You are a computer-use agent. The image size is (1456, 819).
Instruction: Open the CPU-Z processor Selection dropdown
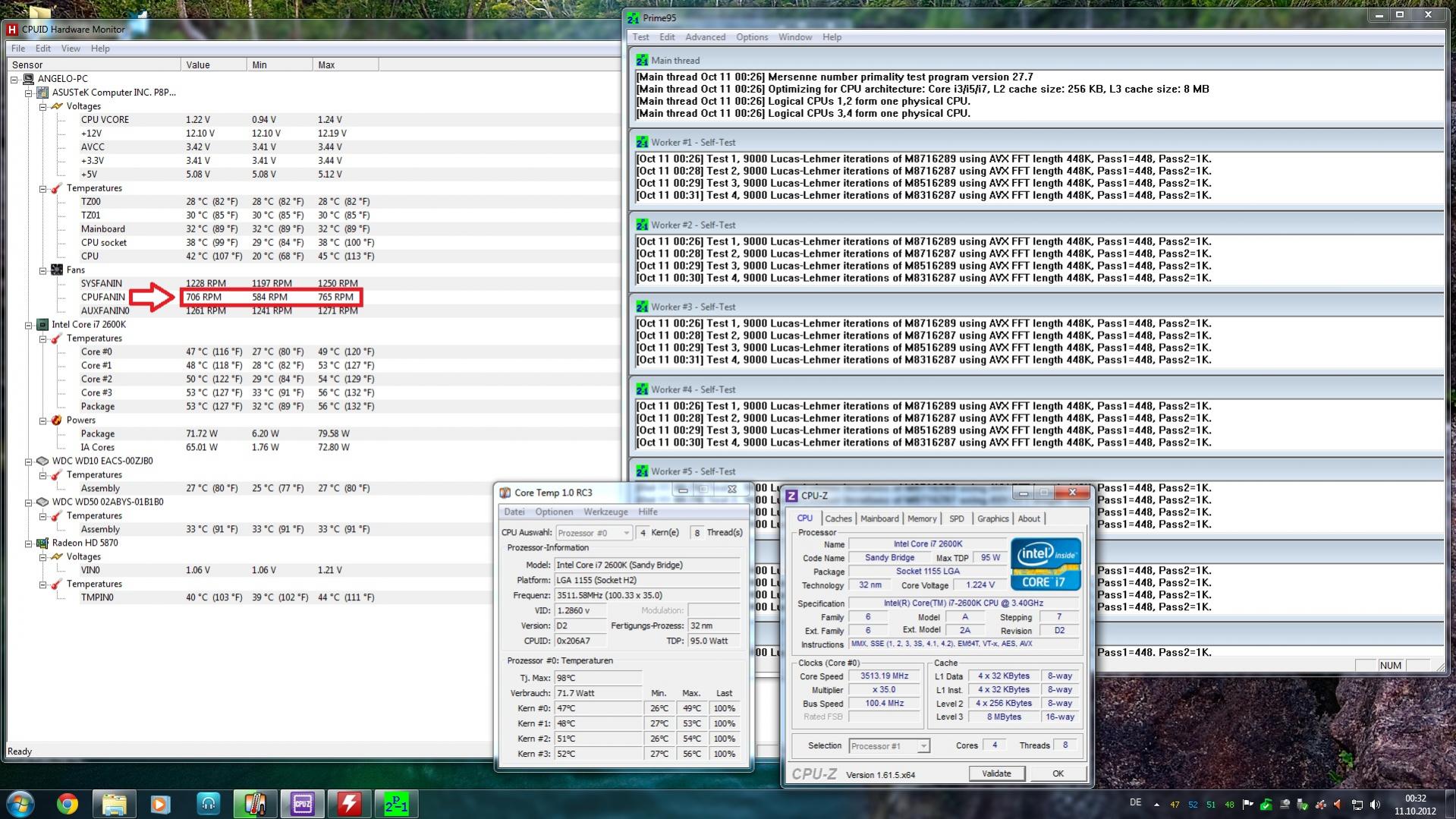(888, 746)
